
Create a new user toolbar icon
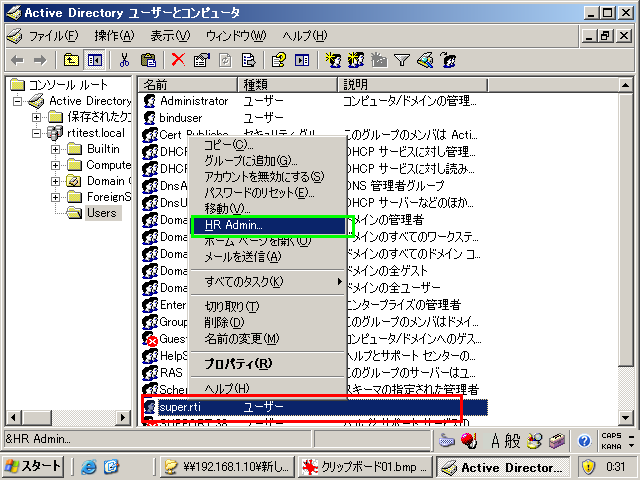(333, 60)
